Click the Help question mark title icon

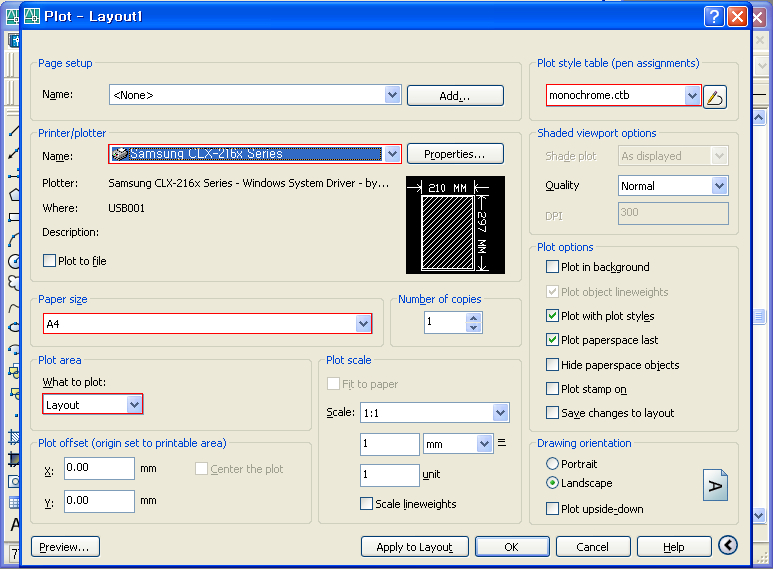713,16
